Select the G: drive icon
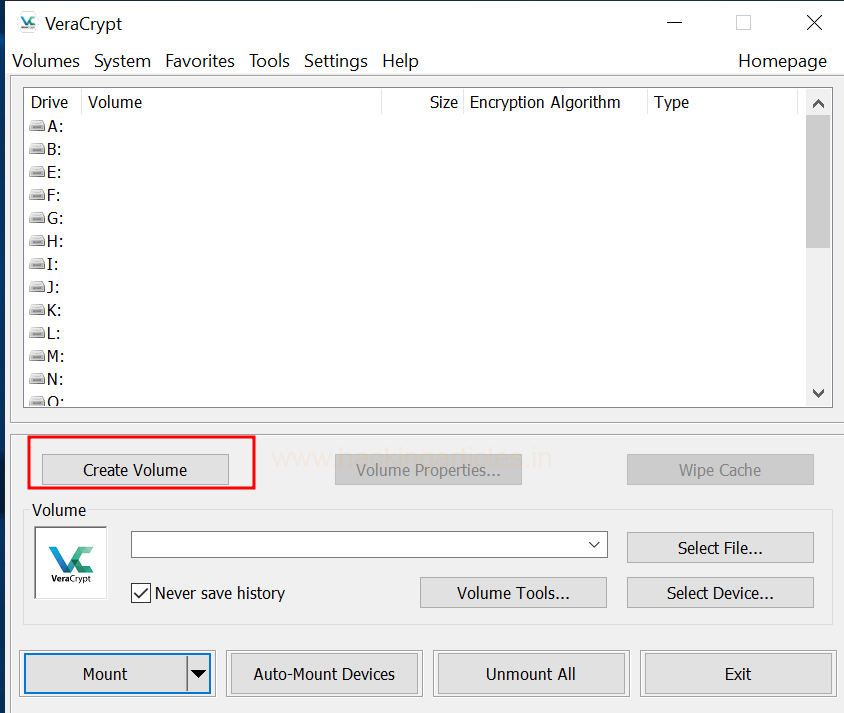 [37, 218]
